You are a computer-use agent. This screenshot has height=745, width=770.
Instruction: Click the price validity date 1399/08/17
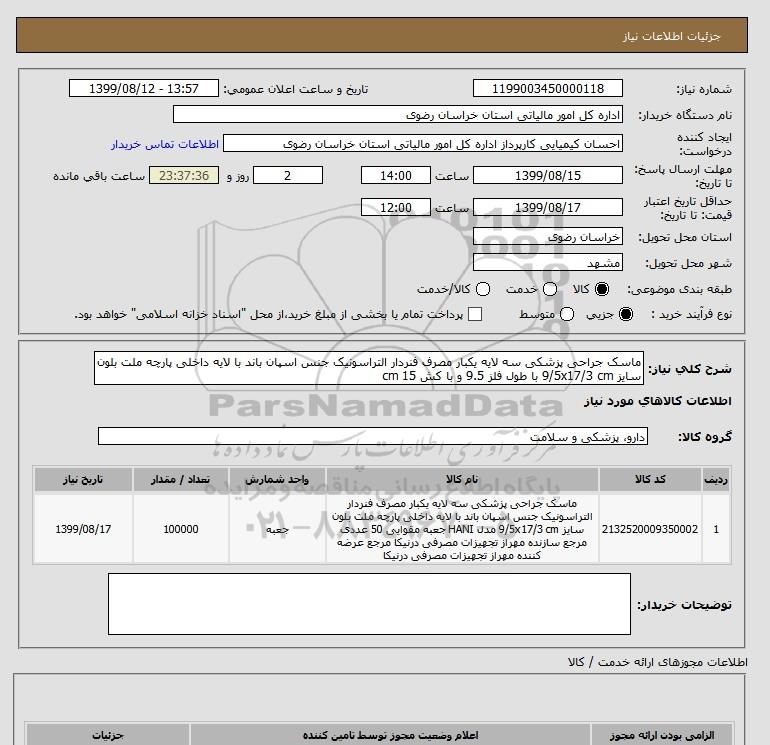[548, 207]
